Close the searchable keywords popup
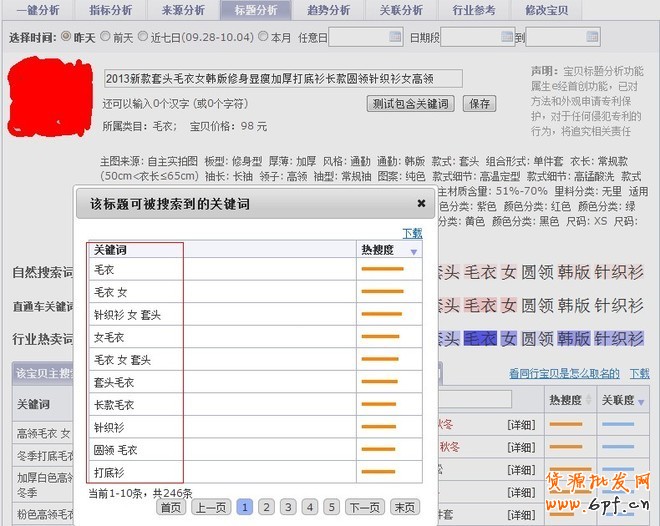 coord(421,203)
